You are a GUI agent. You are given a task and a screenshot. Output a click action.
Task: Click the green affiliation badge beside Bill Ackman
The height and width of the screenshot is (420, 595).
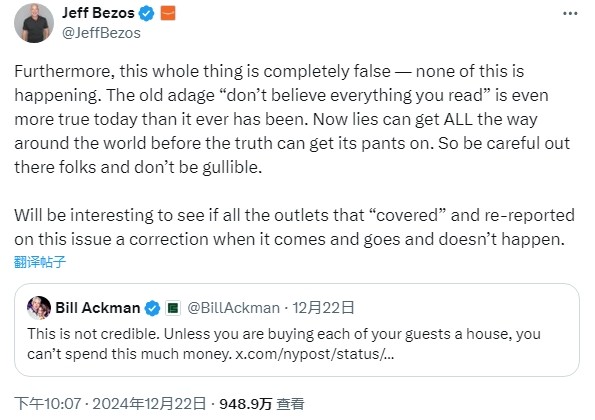tap(173, 308)
